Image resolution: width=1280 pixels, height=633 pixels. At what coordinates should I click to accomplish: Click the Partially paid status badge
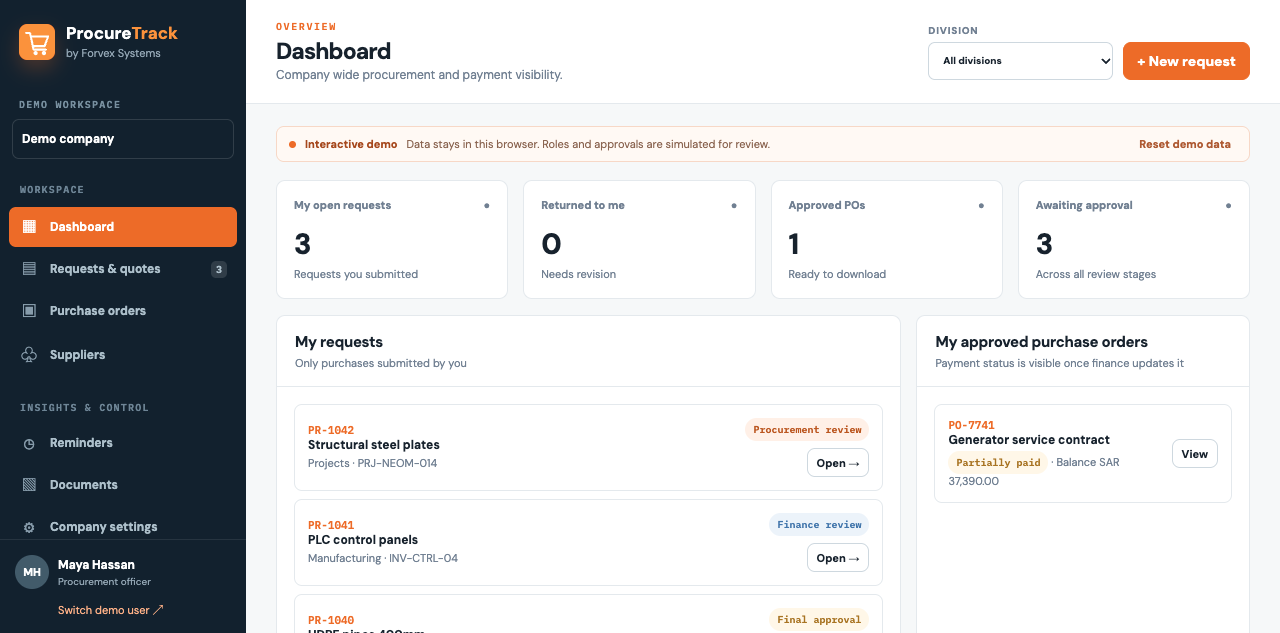tap(998, 463)
